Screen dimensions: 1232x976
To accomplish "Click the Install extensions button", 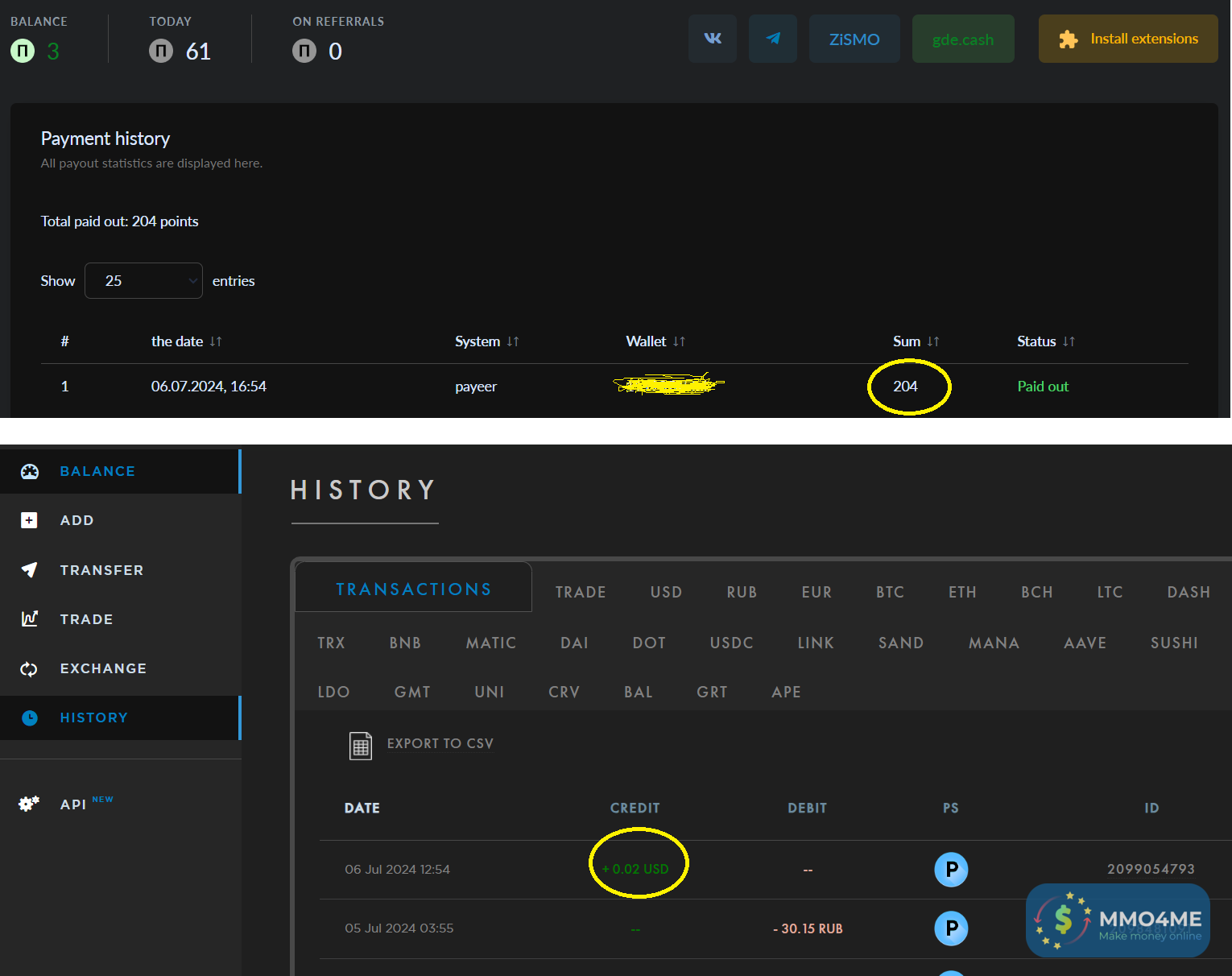I will pos(1128,39).
